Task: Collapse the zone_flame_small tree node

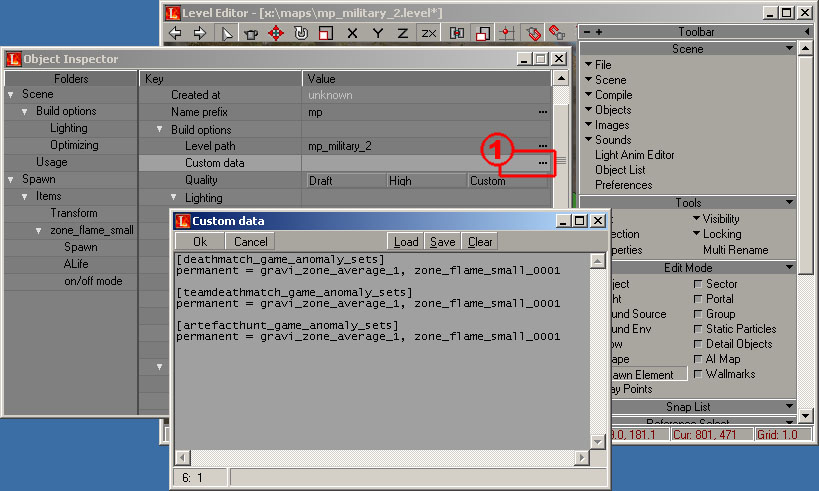Action: 39,230
